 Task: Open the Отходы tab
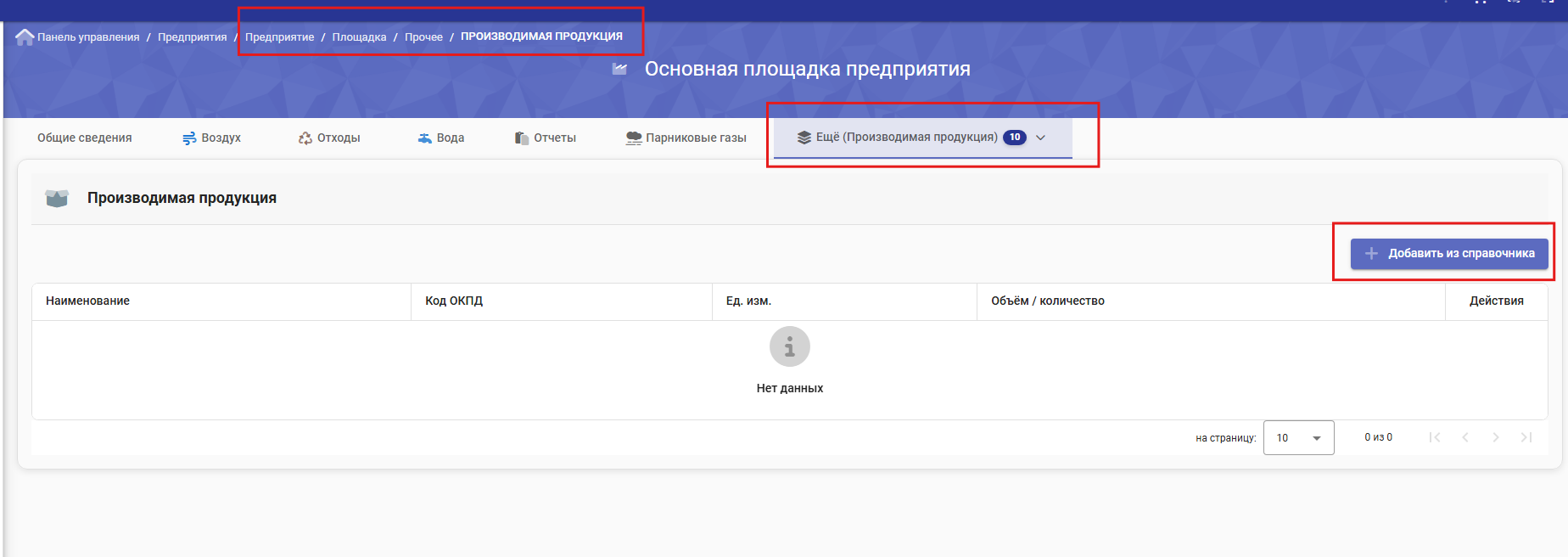click(329, 138)
